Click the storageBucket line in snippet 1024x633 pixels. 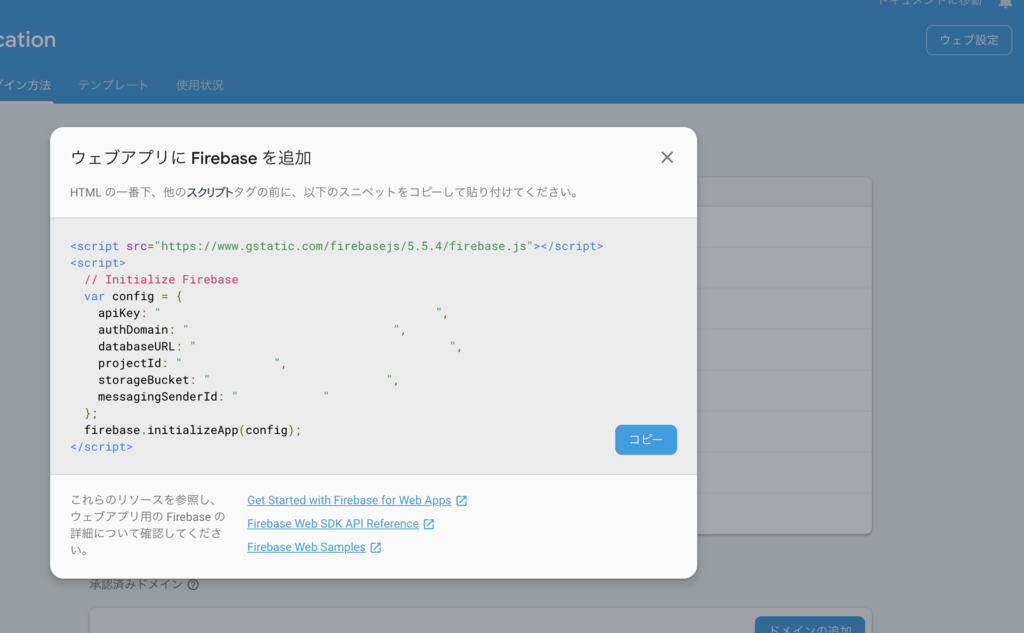click(x=248, y=380)
